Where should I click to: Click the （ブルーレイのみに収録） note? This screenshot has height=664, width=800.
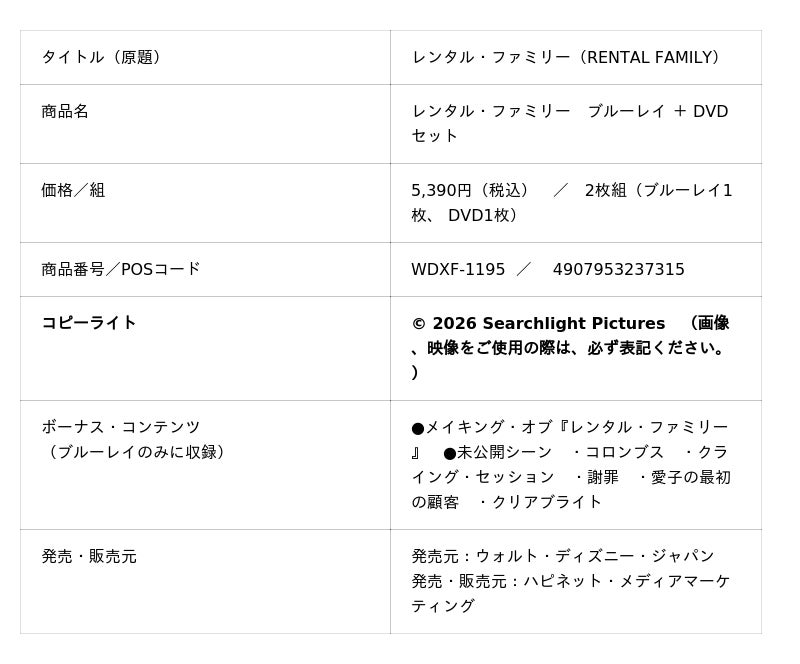click(x=137, y=452)
